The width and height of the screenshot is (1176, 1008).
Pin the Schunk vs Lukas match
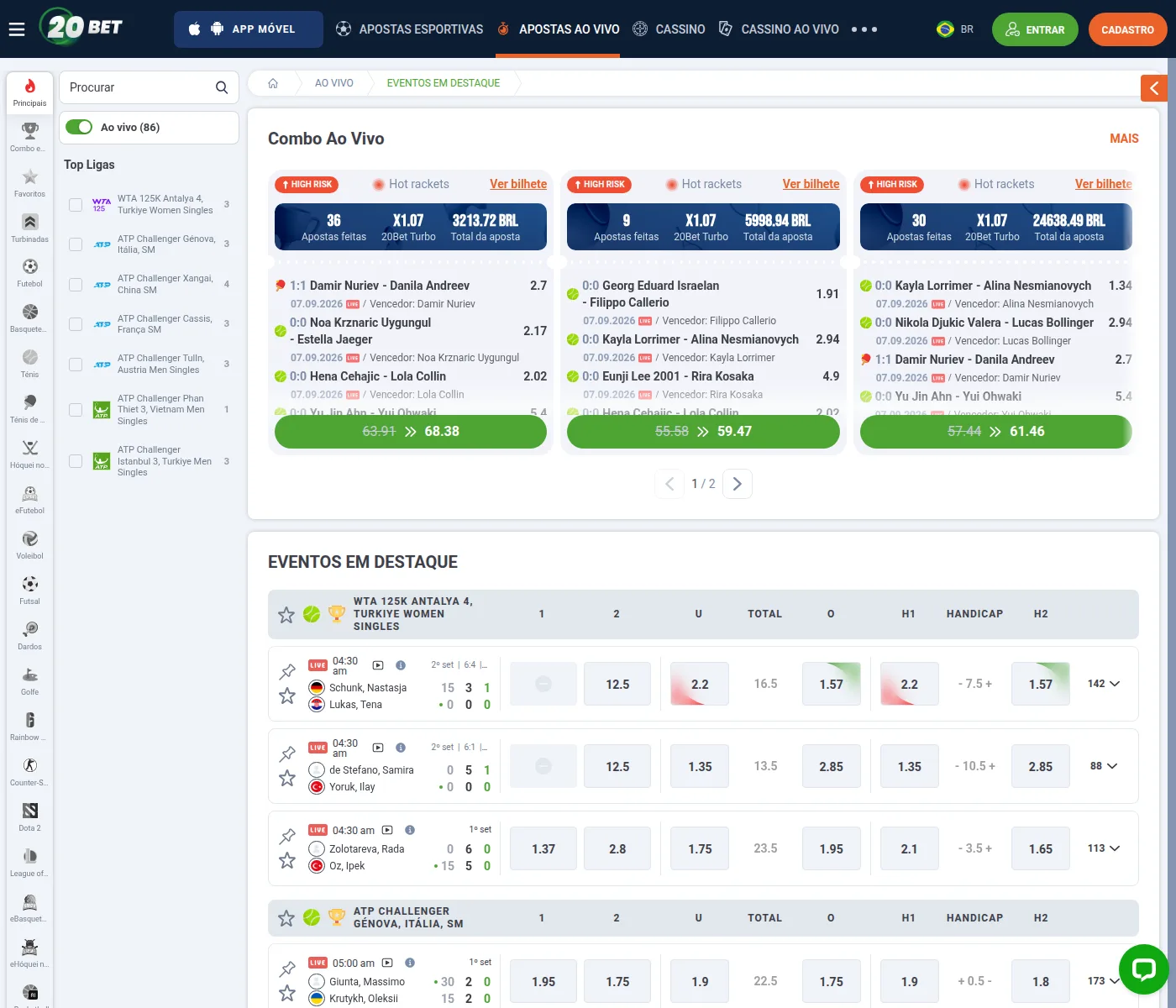coord(287,671)
